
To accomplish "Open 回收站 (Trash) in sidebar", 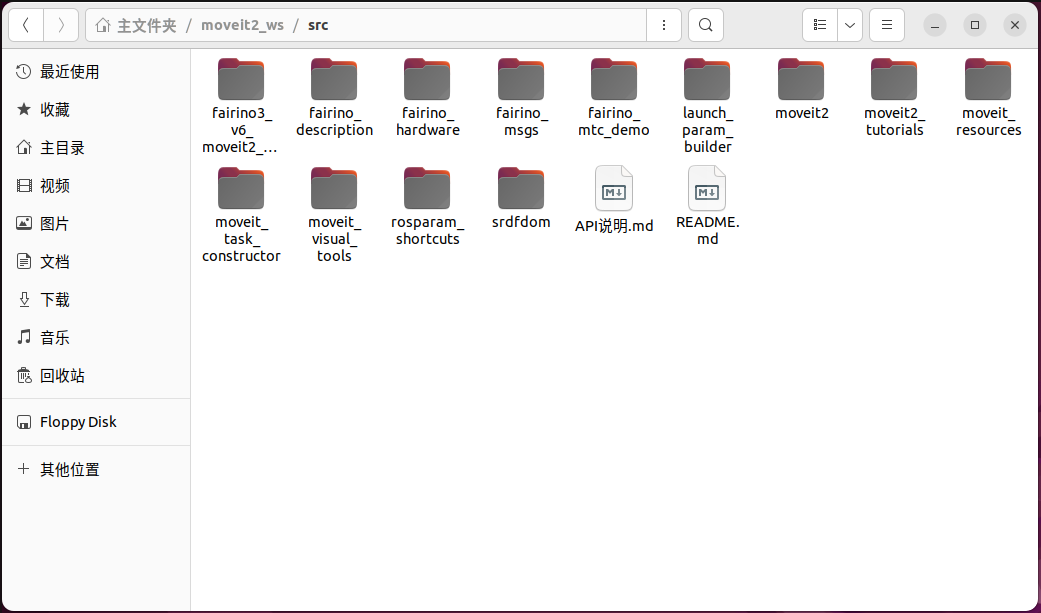I will click(x=96, y=375).
